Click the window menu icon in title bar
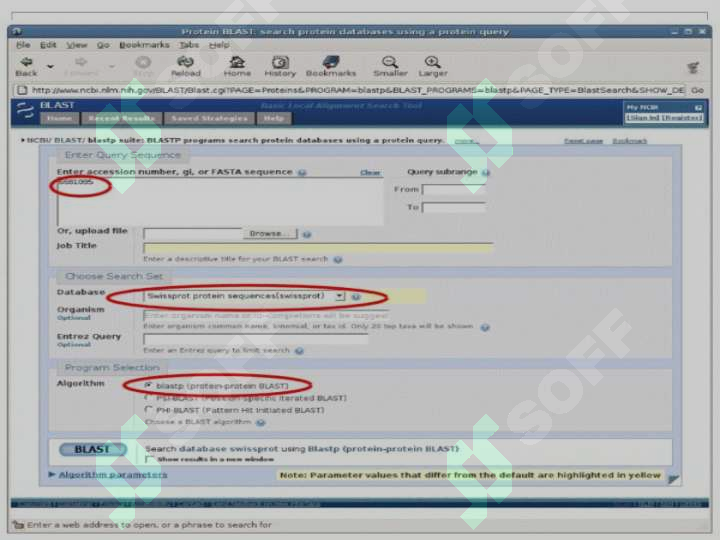Viewport: 720px width, 540px height. (17, 31)
